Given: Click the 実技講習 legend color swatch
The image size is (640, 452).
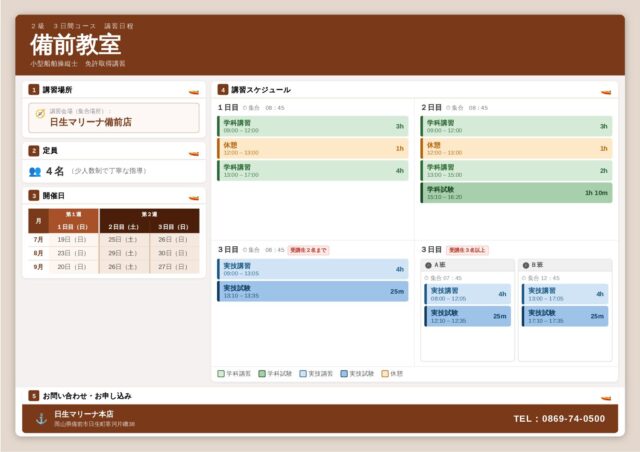Looking at the screenshot, I should [x=303, y=374].
